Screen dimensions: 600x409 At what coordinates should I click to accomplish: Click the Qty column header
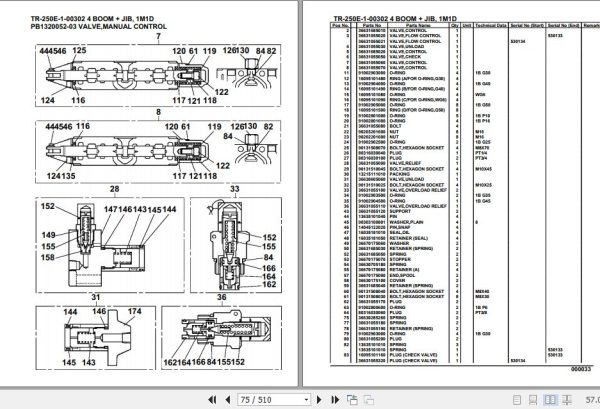click(455, 25)
